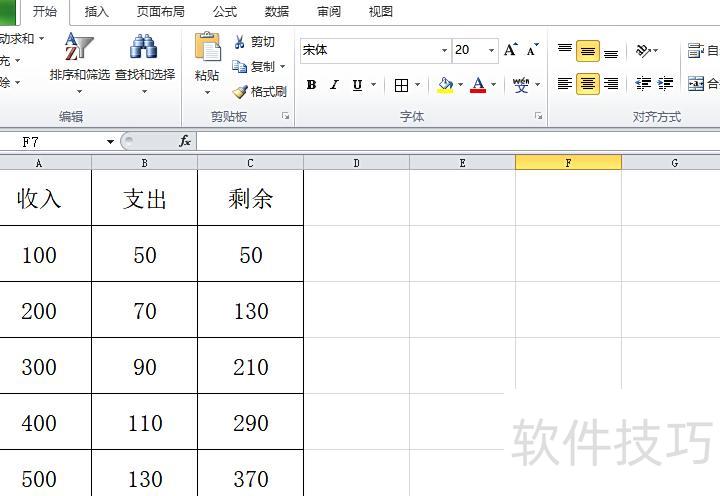Image resolution: width=720 pixels, height=496 pixels.
Task: Click the phonetic guide (wén) icon
Action: click(x=521, y=85)
